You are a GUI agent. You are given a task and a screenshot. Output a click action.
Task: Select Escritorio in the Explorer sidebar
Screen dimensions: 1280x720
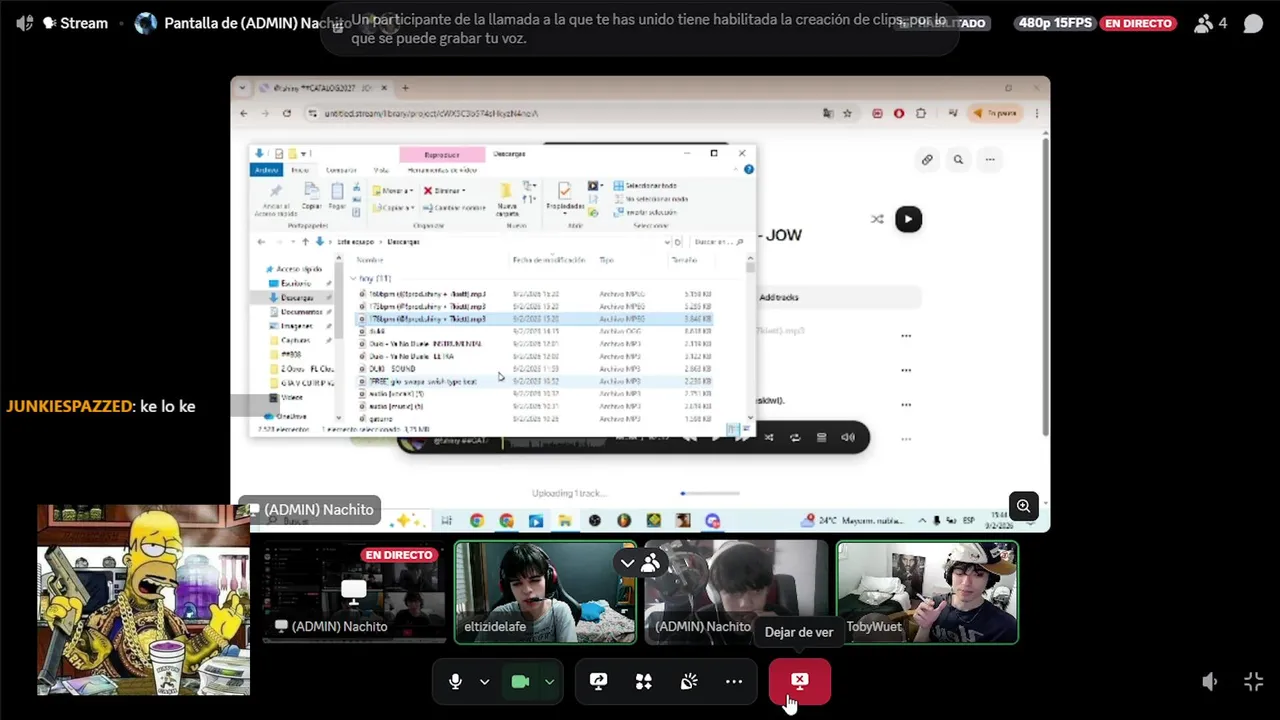click(295, 283)
